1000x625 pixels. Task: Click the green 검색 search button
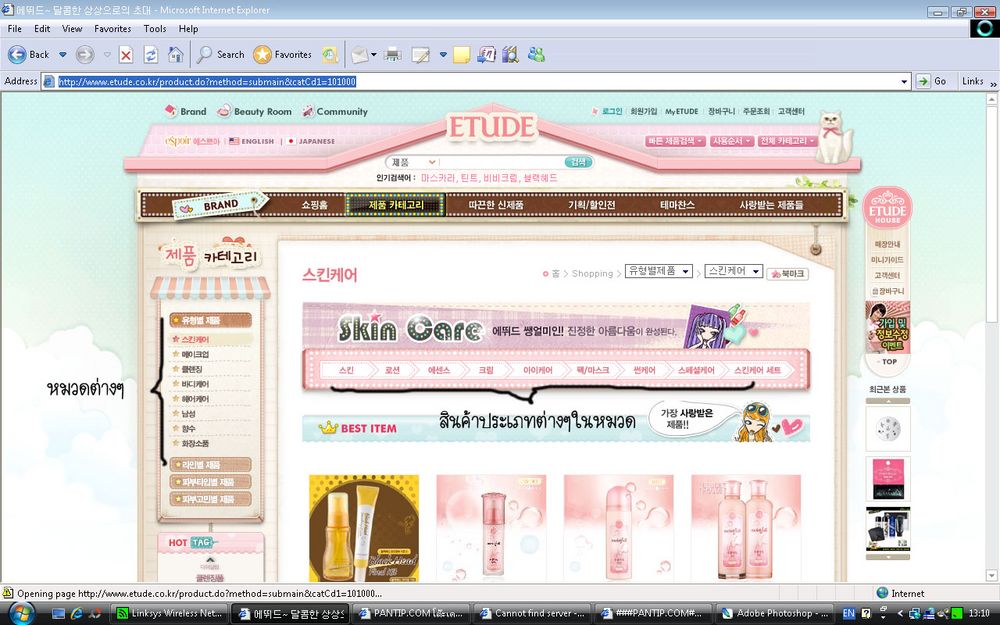tap(578, 162)
